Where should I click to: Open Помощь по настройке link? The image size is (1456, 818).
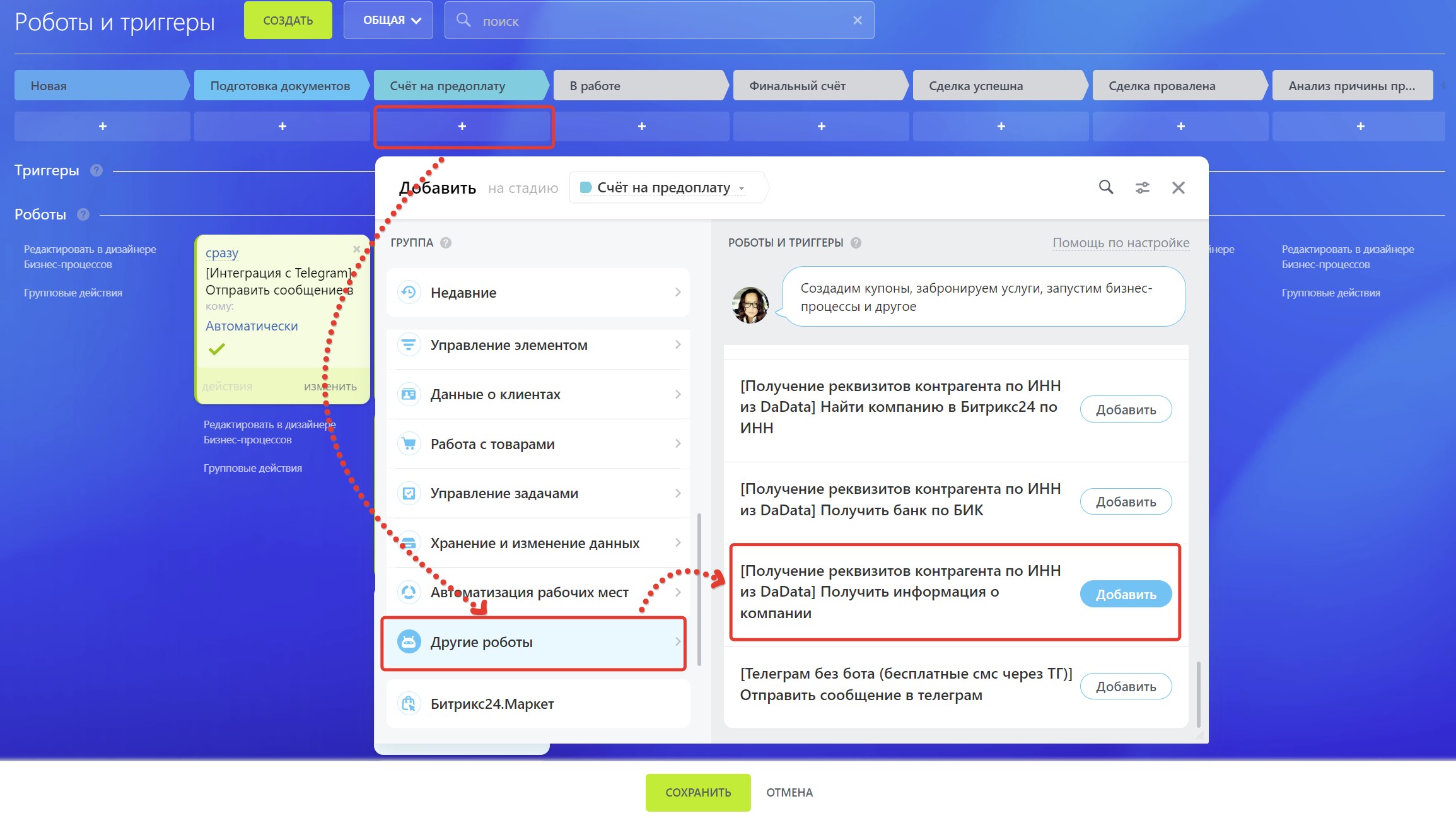click(1120, 243)
